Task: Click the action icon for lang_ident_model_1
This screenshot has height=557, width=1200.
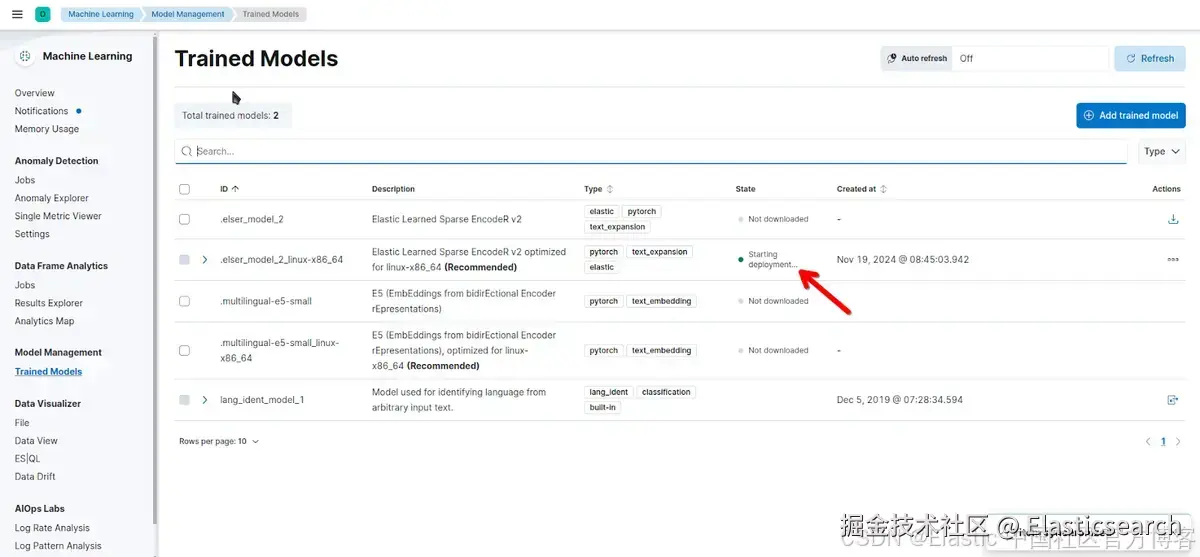Action: point(1173,400)
